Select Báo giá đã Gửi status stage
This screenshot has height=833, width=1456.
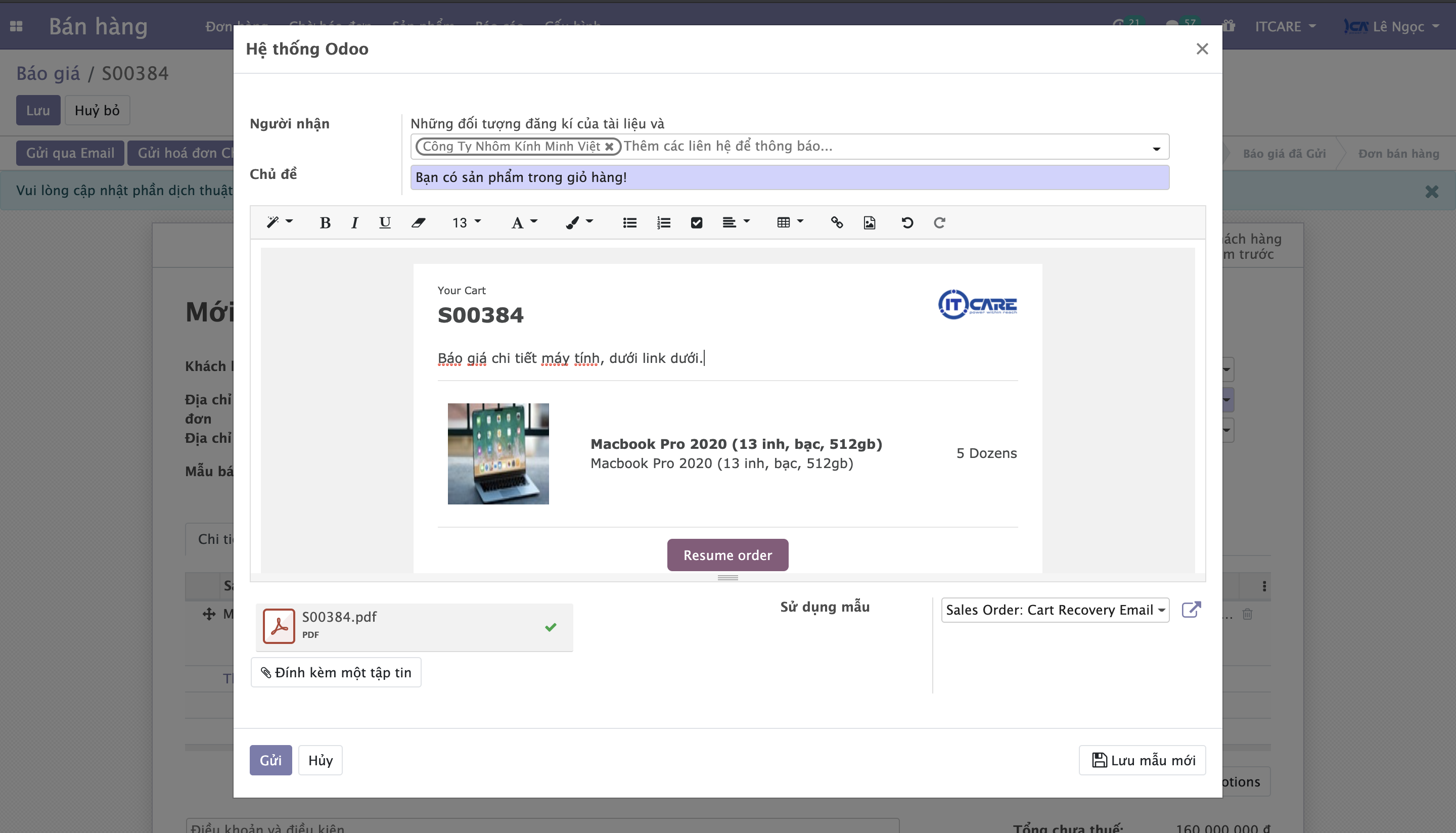click(1285, 153)
